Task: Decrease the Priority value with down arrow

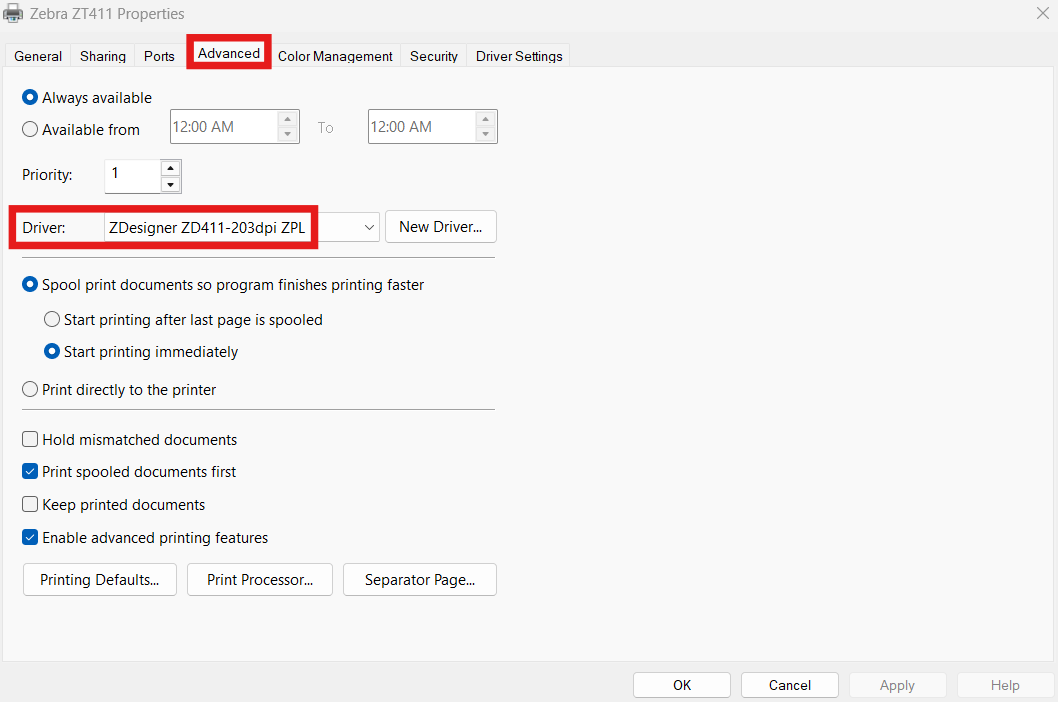Action: pos(170,184)
